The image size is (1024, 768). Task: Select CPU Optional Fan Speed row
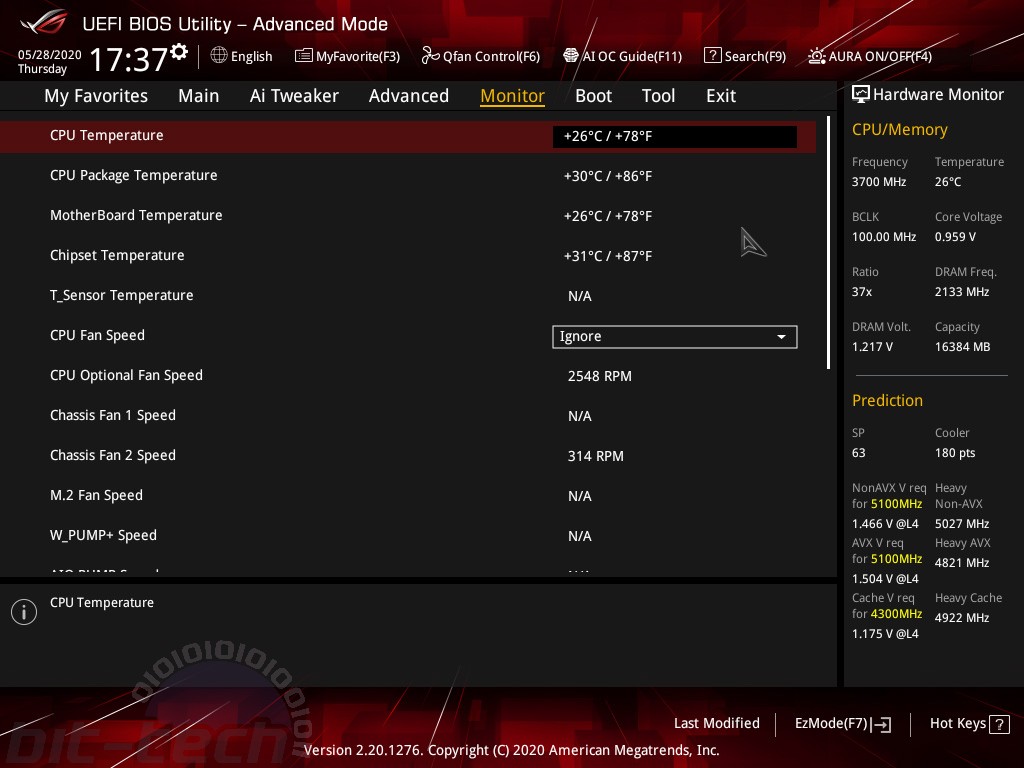click(x=408, y=376)
